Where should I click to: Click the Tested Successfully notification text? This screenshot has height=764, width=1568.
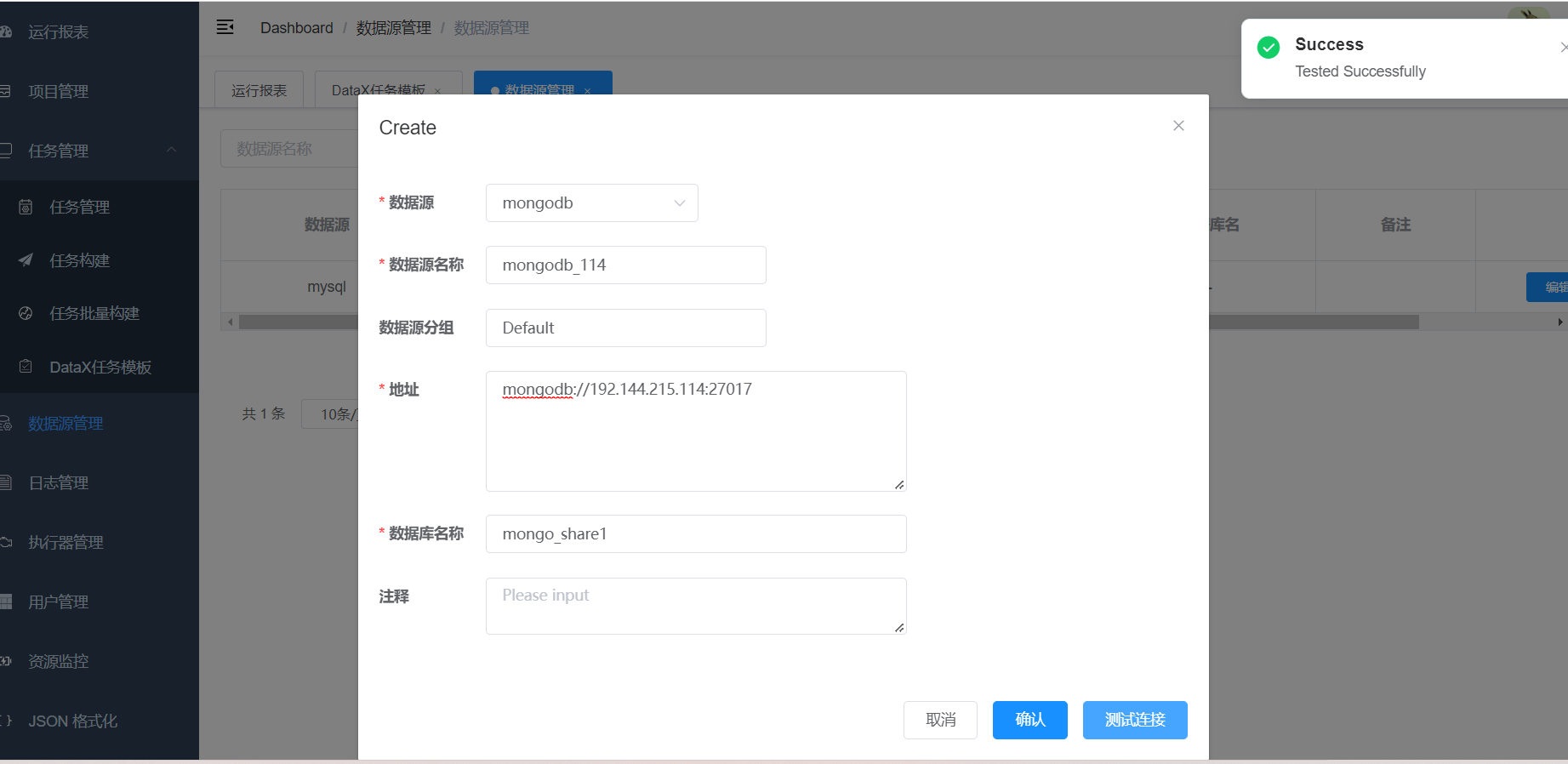1360,71
